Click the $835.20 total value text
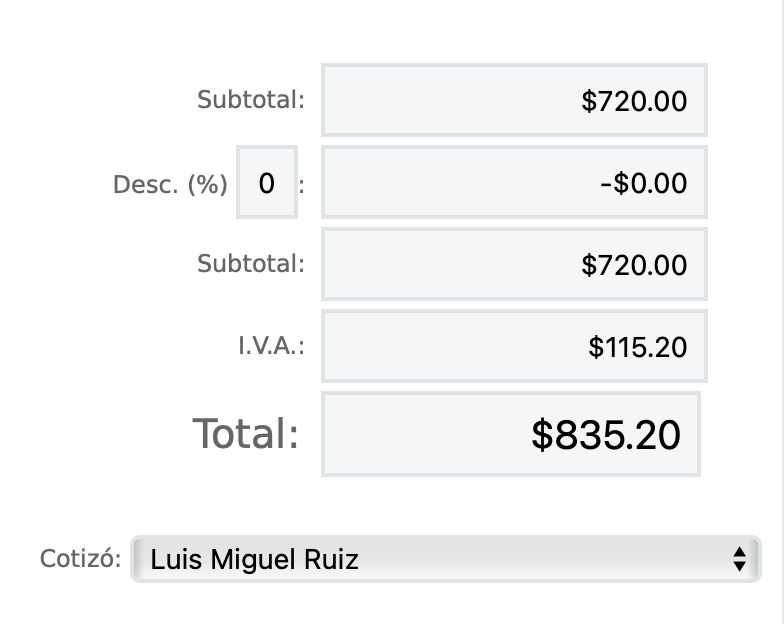Image resolution: width=784 pixels, height=624 pixels. 606,435
